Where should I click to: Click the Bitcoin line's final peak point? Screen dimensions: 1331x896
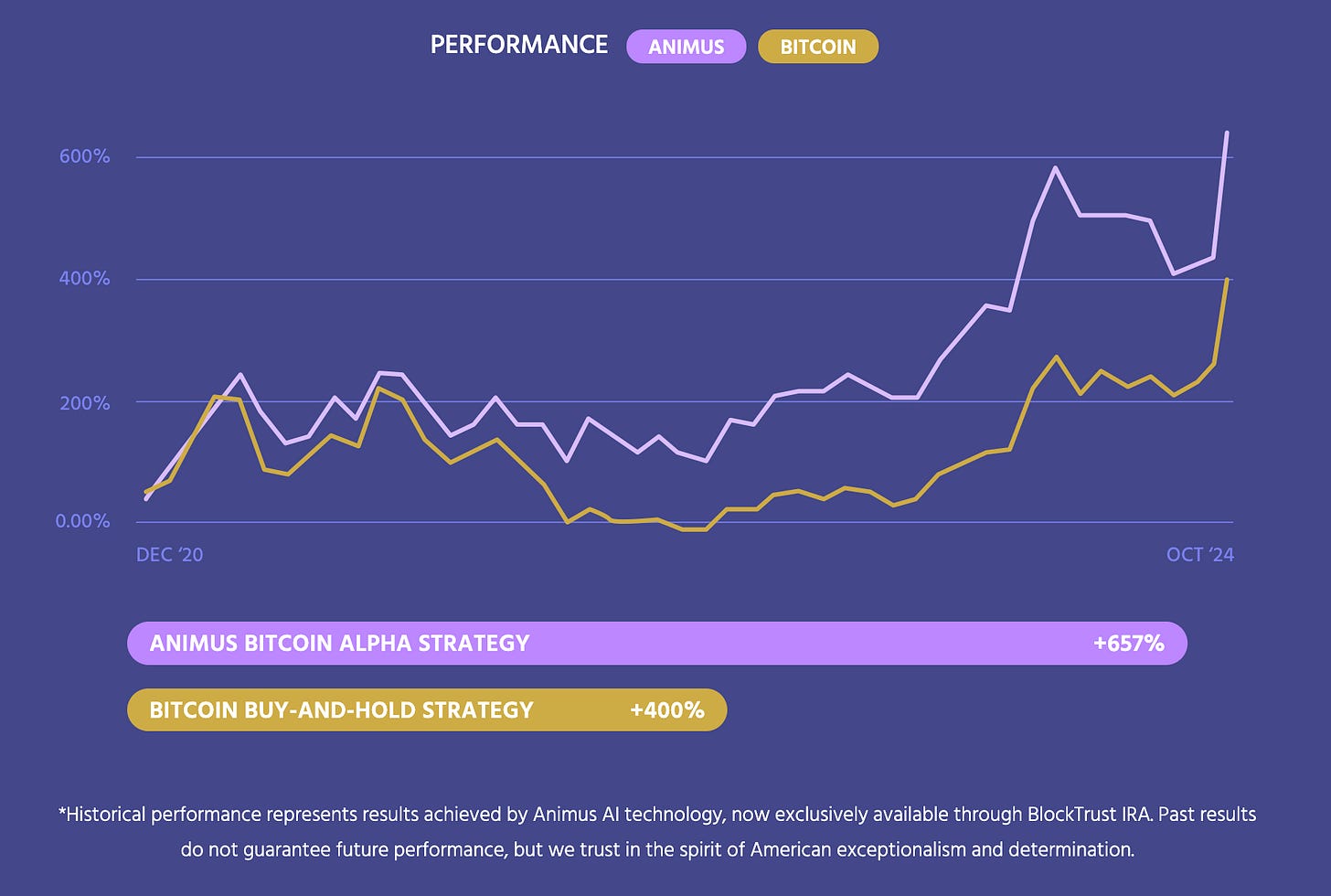pos(1227,279)
